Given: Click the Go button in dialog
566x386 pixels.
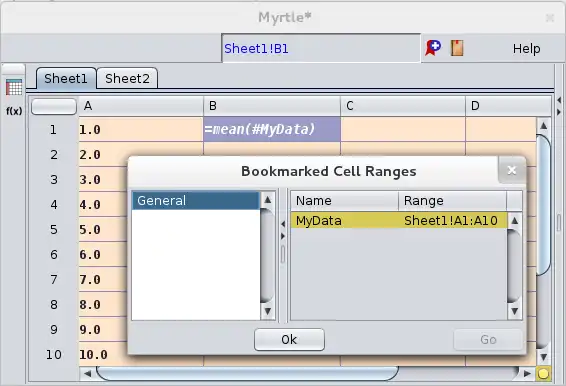Looking at the screenshot, I should point(488,339).
